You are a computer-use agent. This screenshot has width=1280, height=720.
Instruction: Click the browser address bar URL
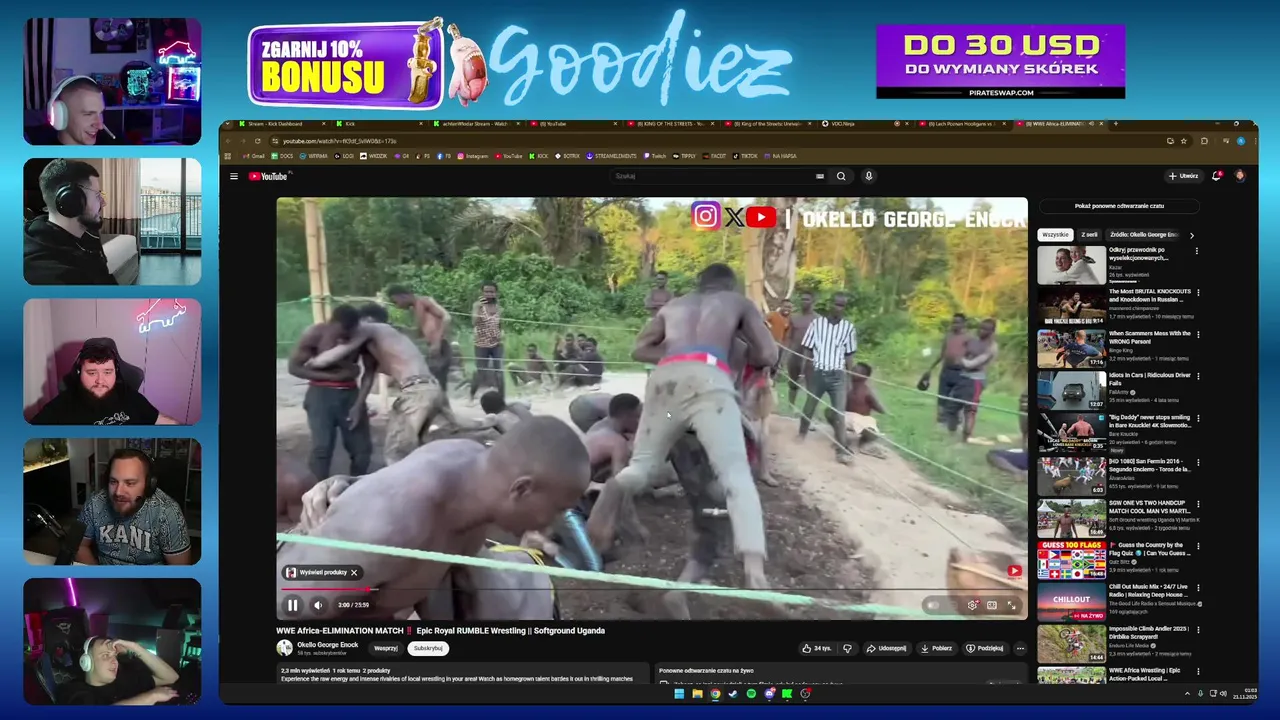pos(340,141)
